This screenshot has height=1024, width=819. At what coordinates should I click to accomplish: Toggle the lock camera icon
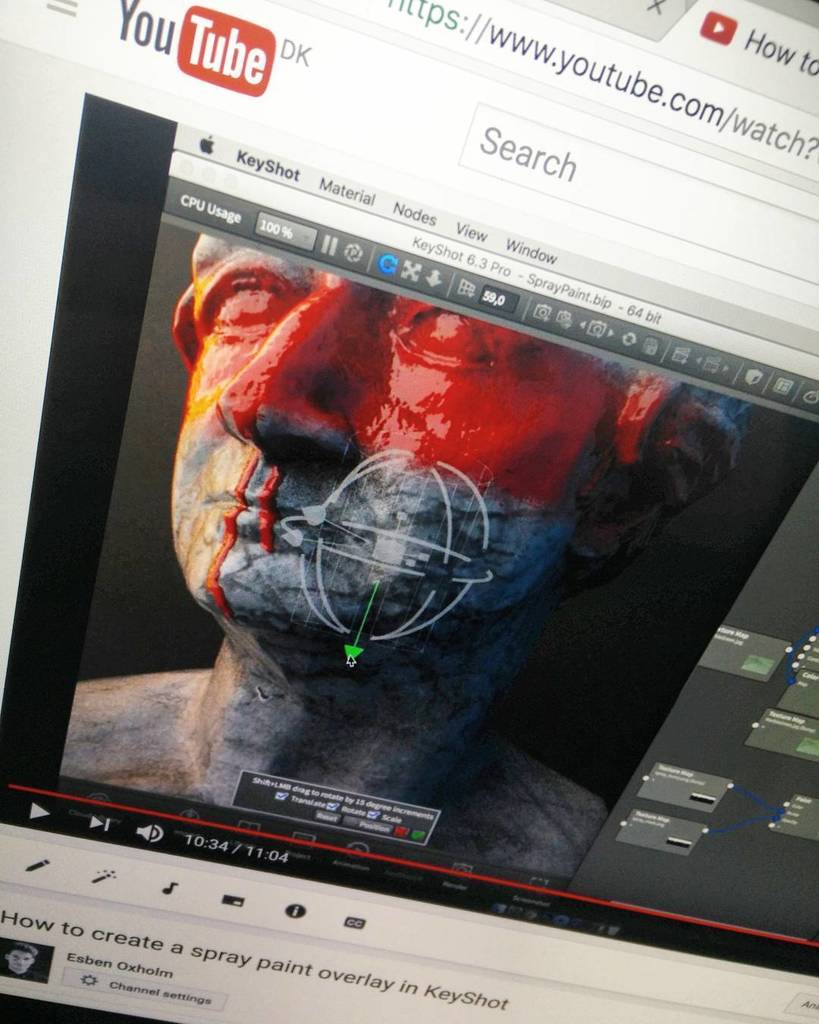point(650,347)
